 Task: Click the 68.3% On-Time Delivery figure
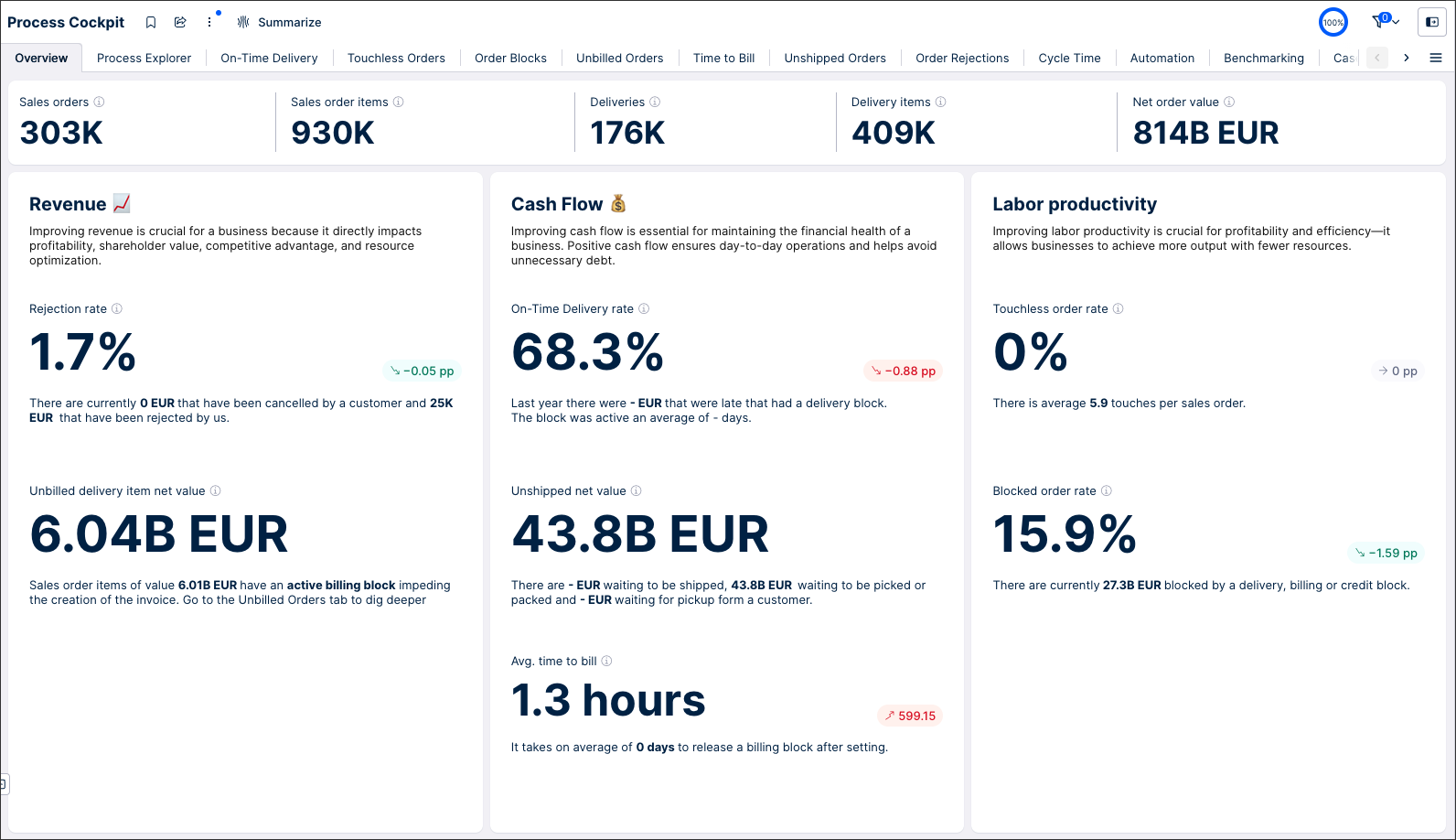tap(587, 352)
